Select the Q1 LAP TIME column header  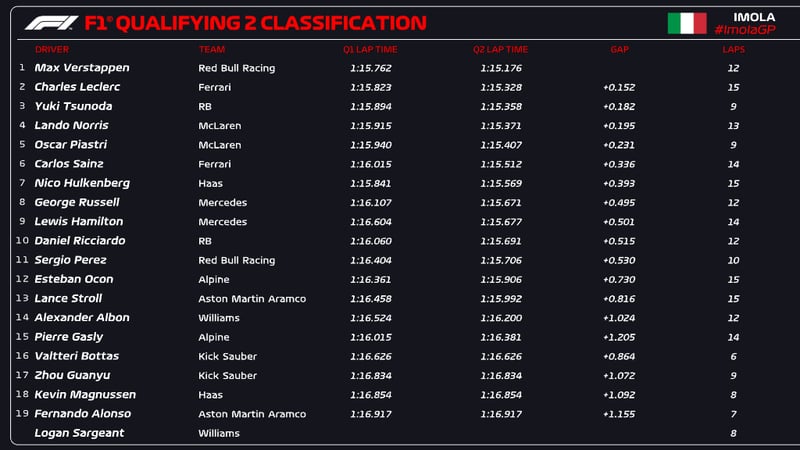coord(370,49)
